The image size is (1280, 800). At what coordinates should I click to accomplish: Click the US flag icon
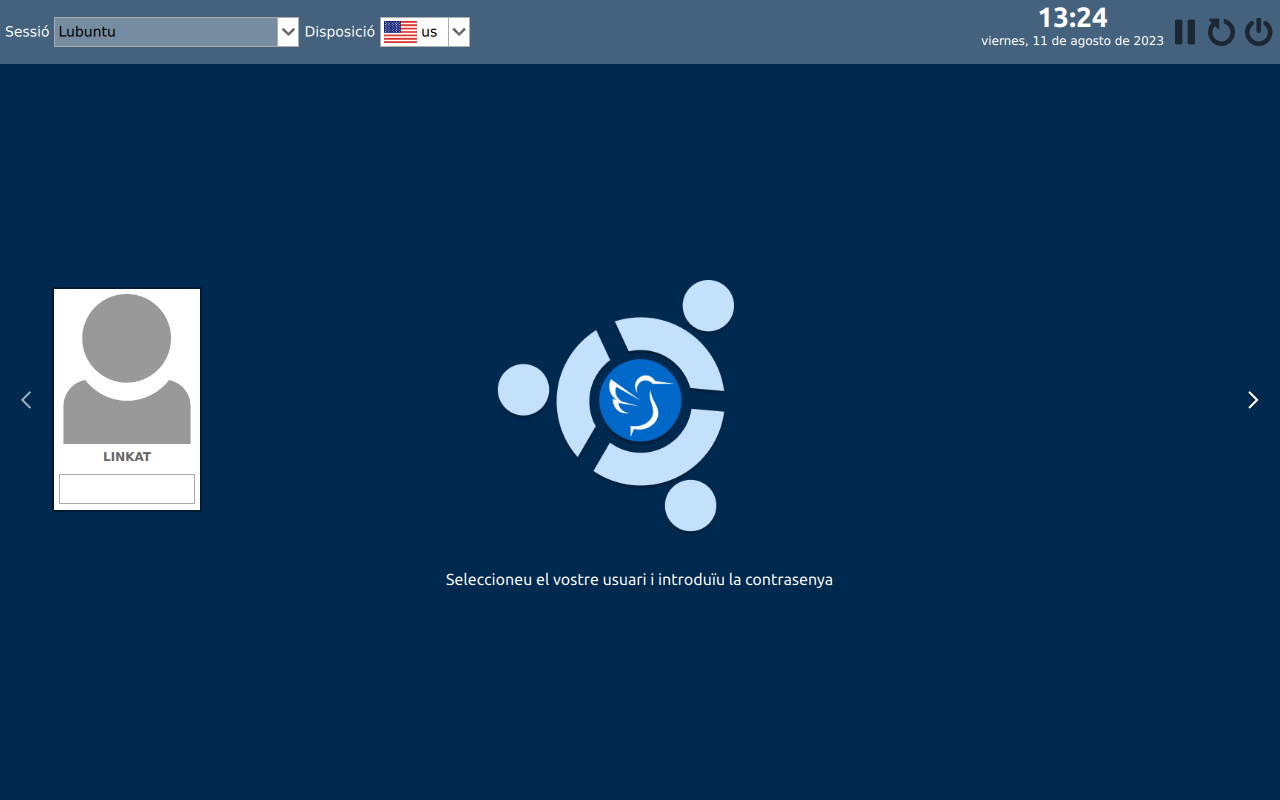point(400,32)
